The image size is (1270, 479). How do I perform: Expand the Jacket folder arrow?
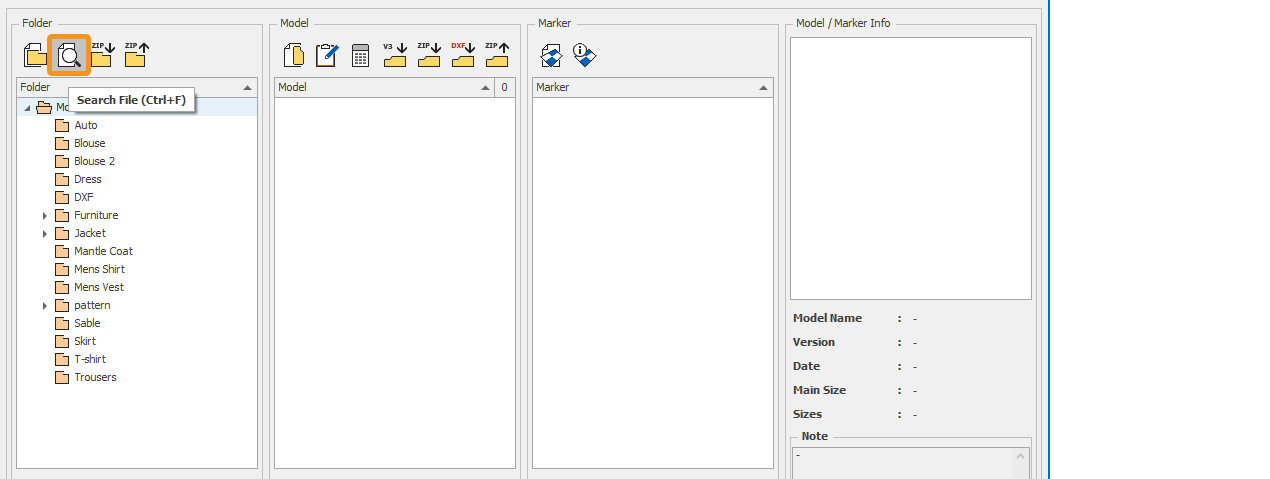(x=45, y=233)
